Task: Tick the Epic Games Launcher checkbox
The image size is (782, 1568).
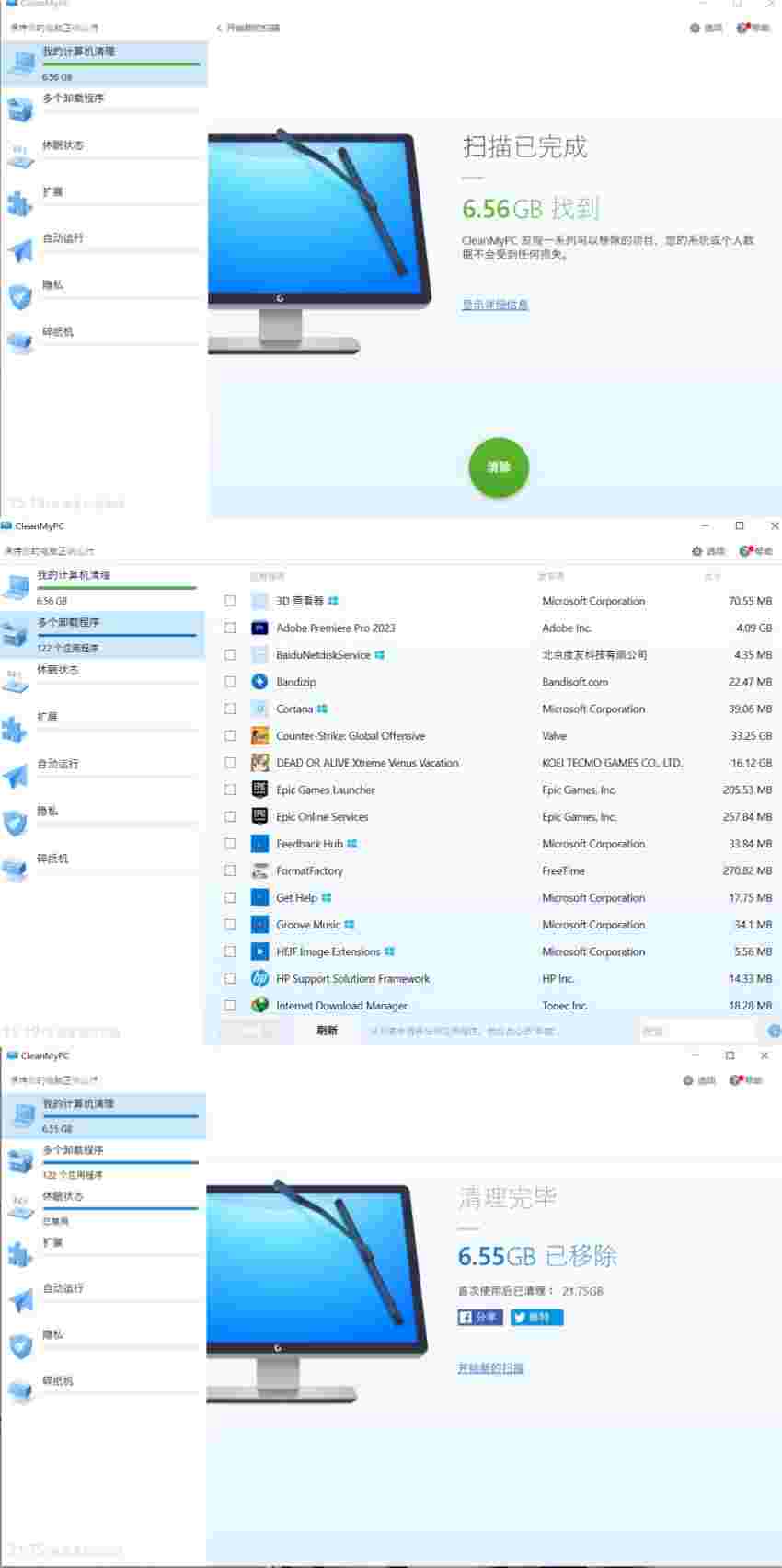Action: click(x=230, y=790)
